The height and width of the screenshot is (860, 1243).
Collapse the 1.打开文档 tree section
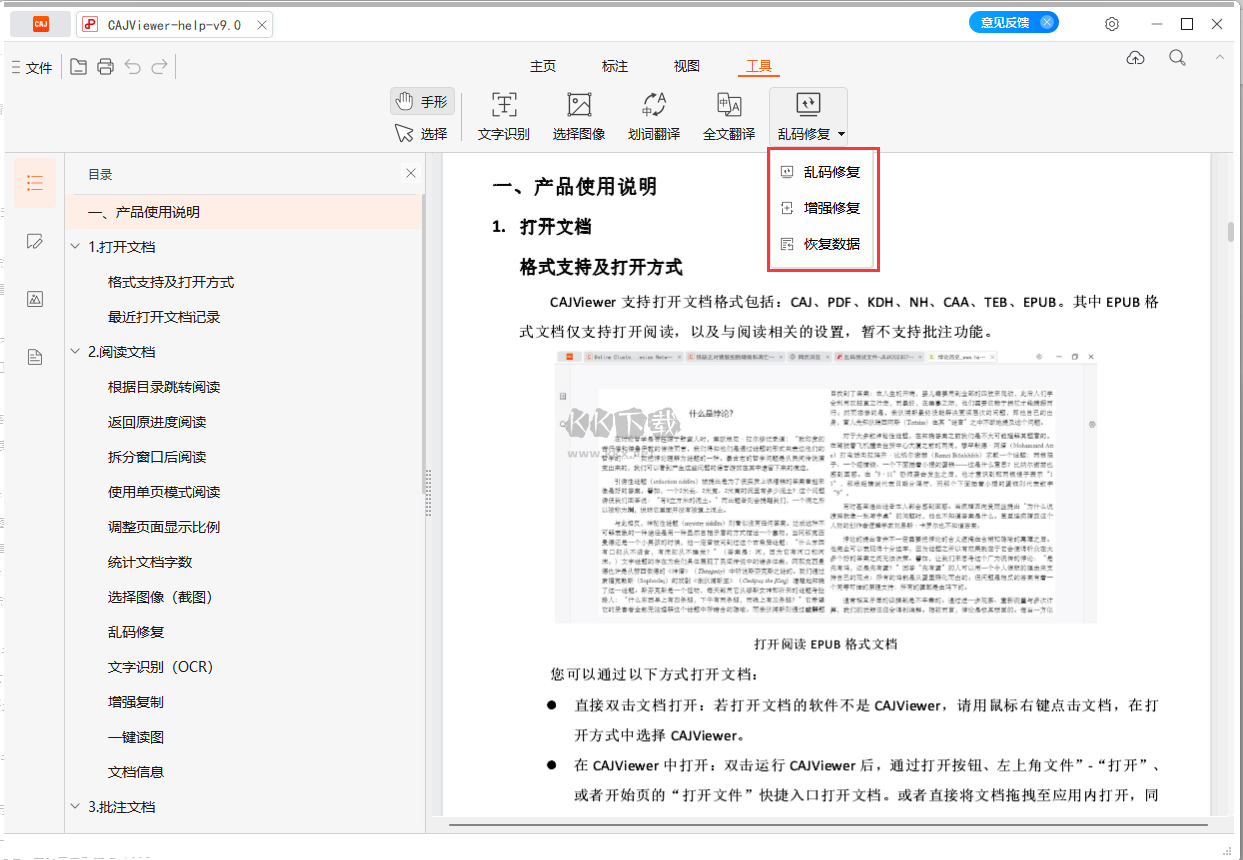76,247
